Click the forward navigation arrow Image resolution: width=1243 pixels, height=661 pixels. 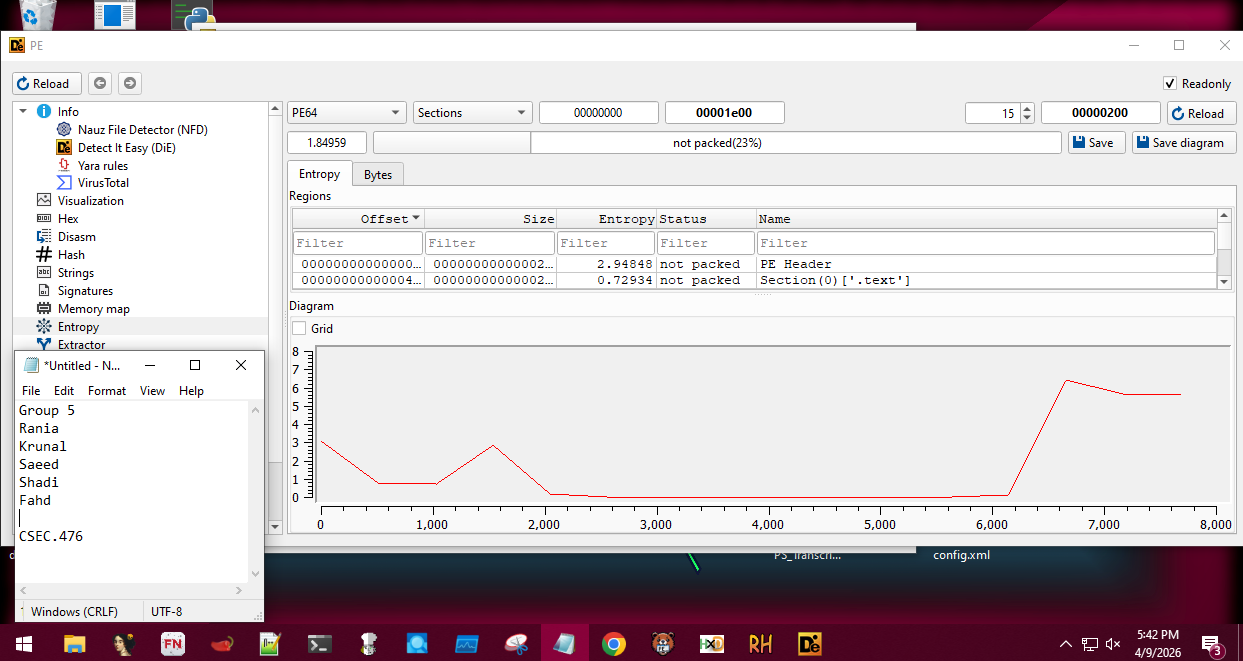coord(130,84)
